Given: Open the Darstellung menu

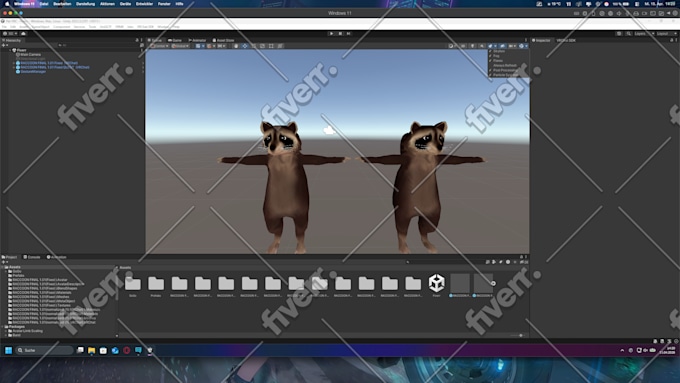Looking at the screenshot, I should 85,4.
